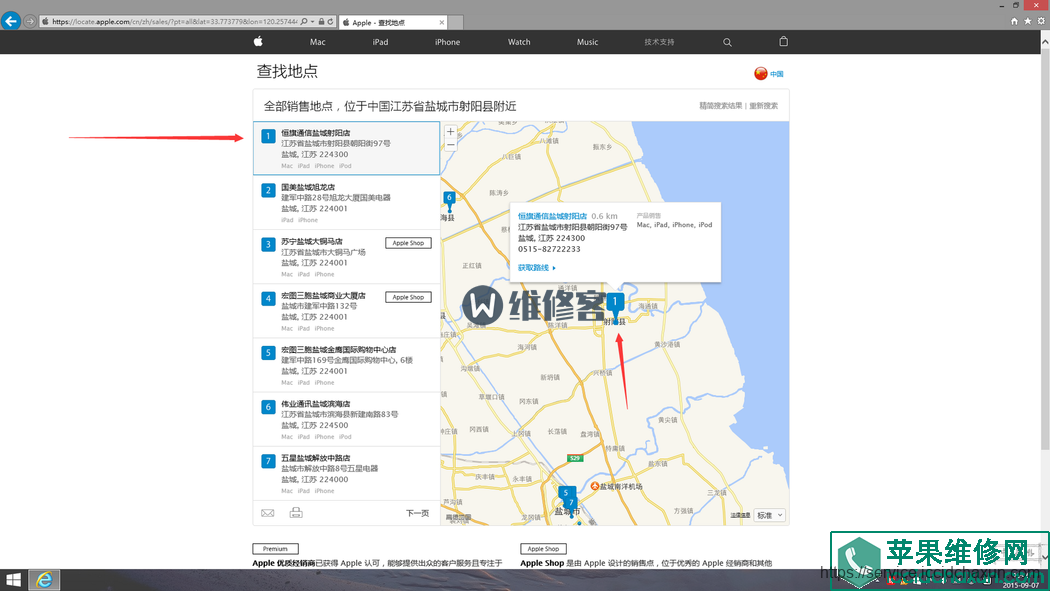The height and width of the screenshot is (591, 1050).
Task: Refresh the page in address bar
Action: [x=330, y=21]
